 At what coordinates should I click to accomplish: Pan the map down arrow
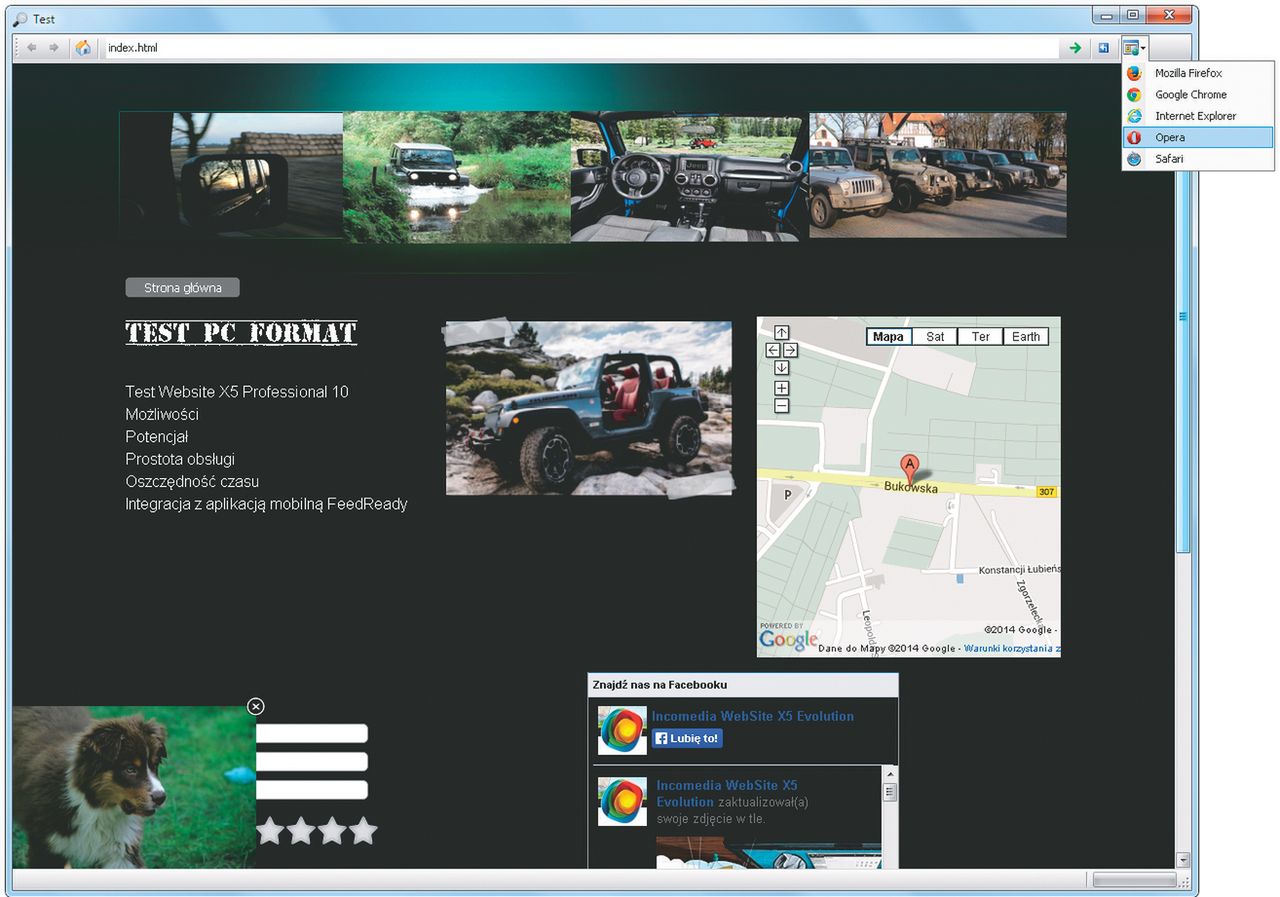[x=782, y=368]
